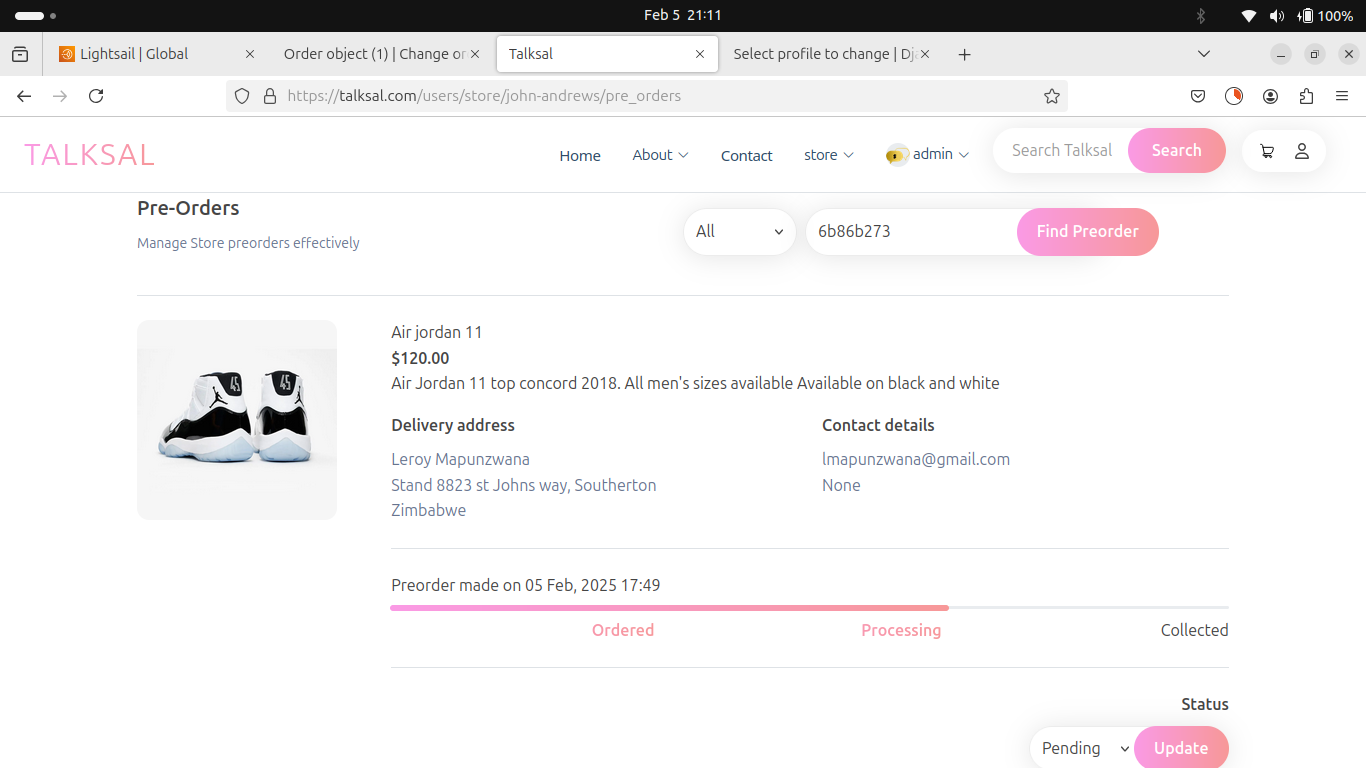1366x768 pixels.
Task: Click the Find Preorder button
Action: click(x=1087, y=231)
